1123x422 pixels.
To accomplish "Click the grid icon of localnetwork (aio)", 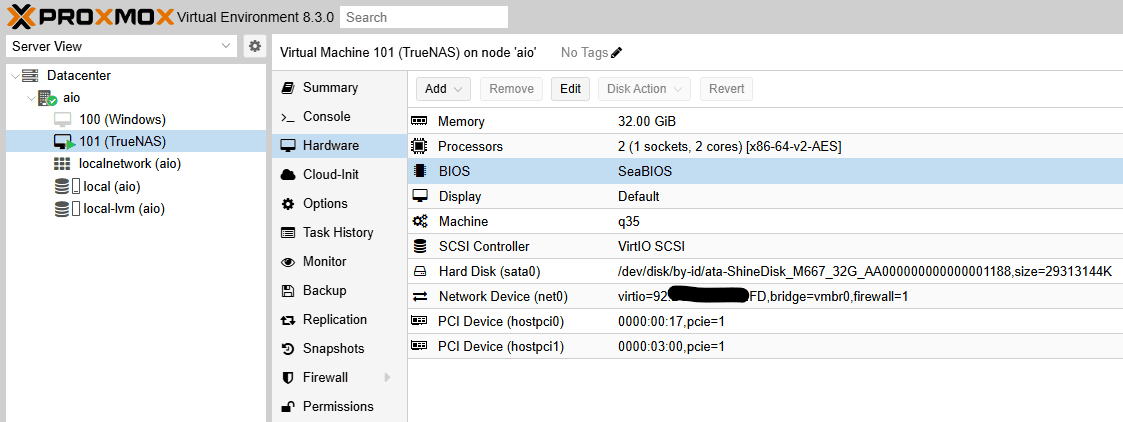I will 62,163.
